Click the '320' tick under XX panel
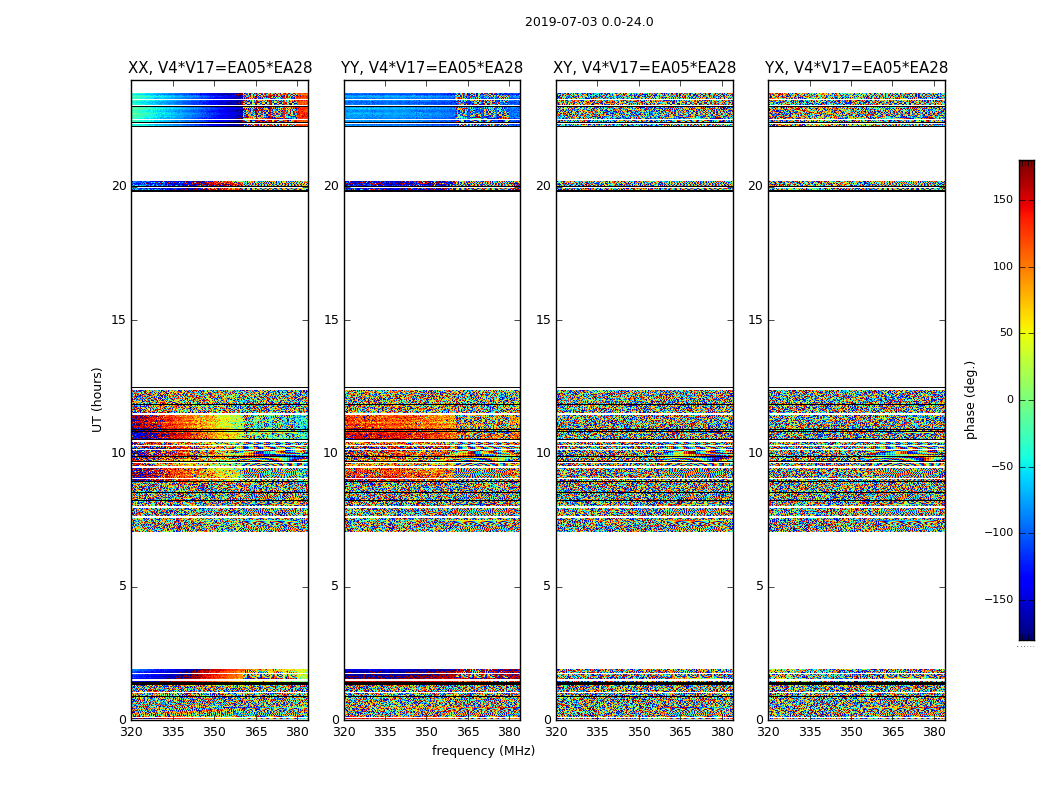The width and height of the screenshot is (1050, 800). [131, 732]
